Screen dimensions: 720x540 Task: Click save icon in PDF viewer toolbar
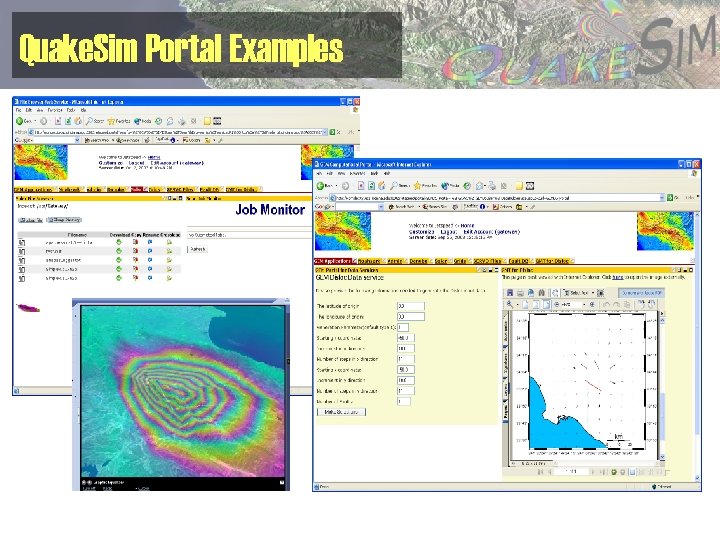pyautogui.click(x=510, y=293)
